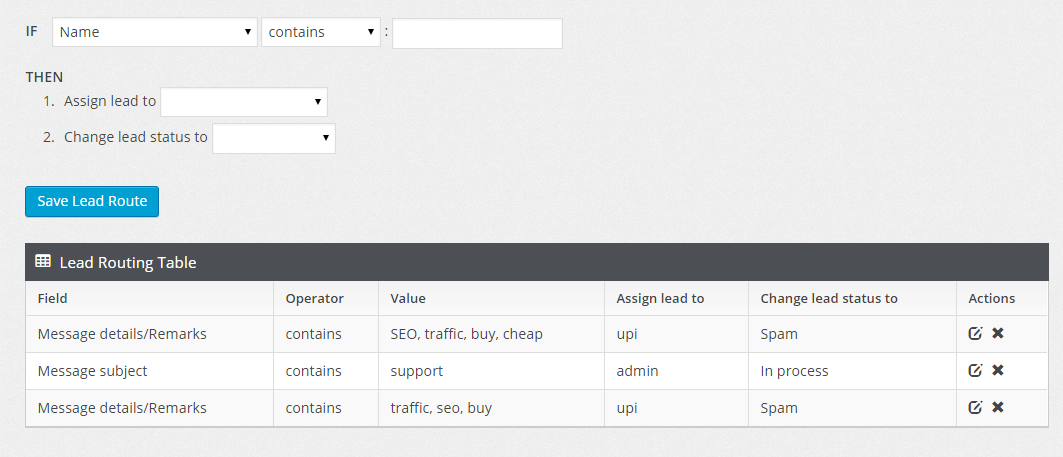Click the table icon beside Lead Routing Table
This screenshot has height=457, width=1063.
pos(43,262)
